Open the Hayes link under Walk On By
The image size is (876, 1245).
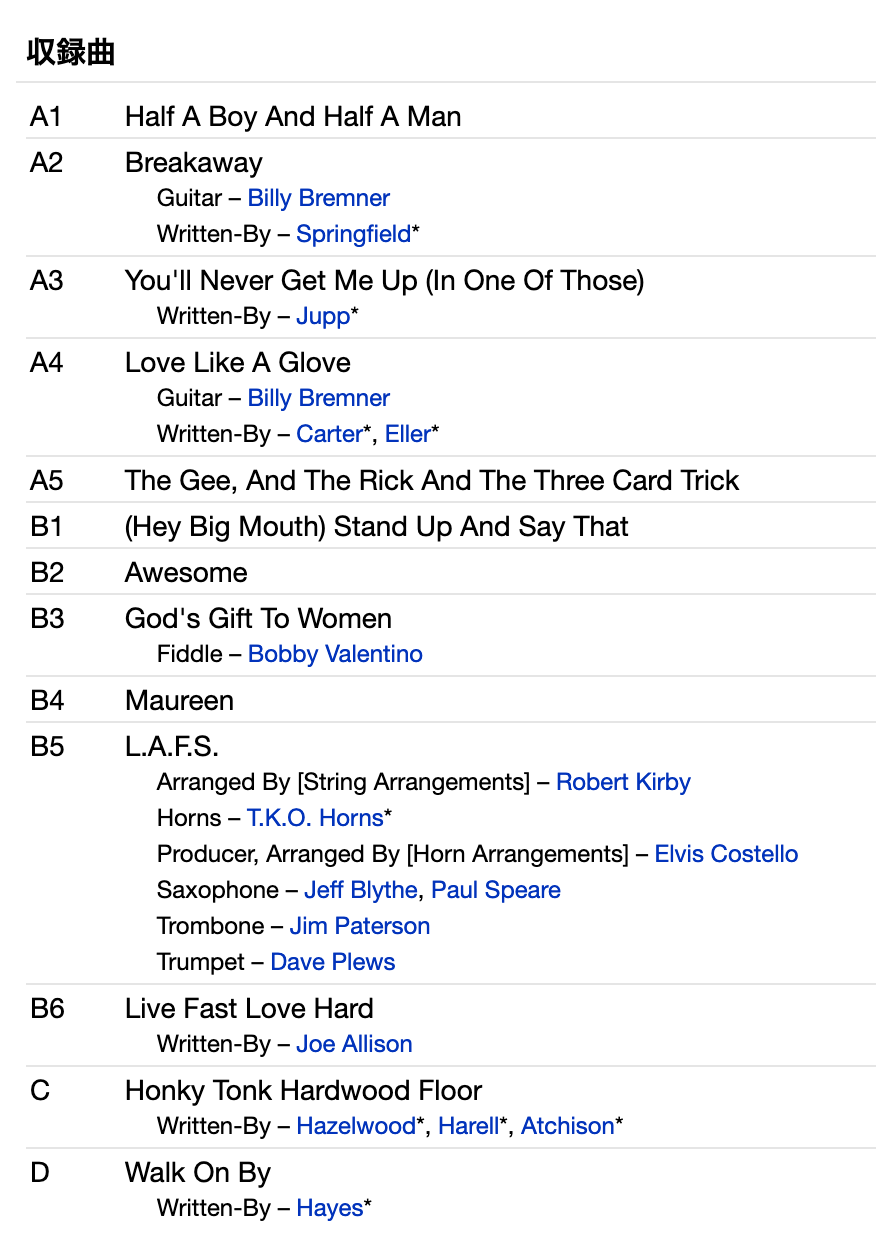(329, 1208)
